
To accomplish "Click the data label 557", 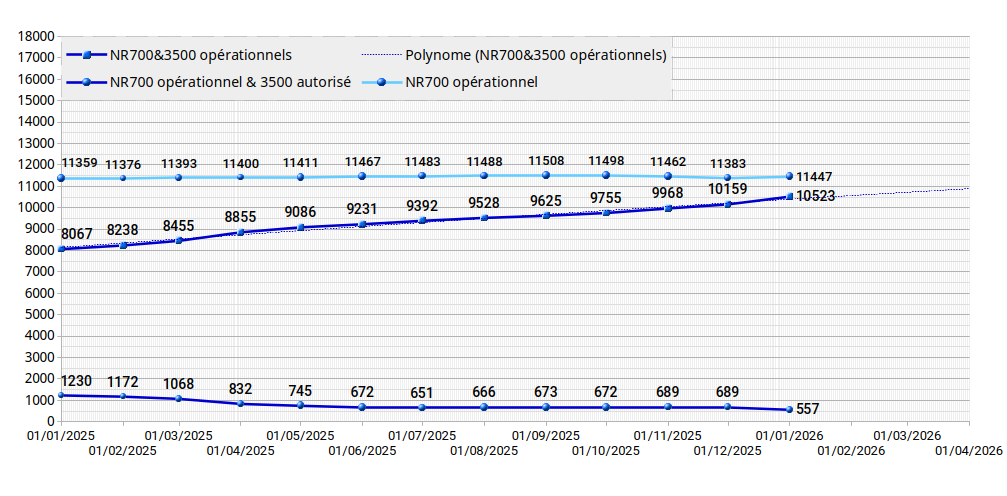I will (x=808, y=409).
